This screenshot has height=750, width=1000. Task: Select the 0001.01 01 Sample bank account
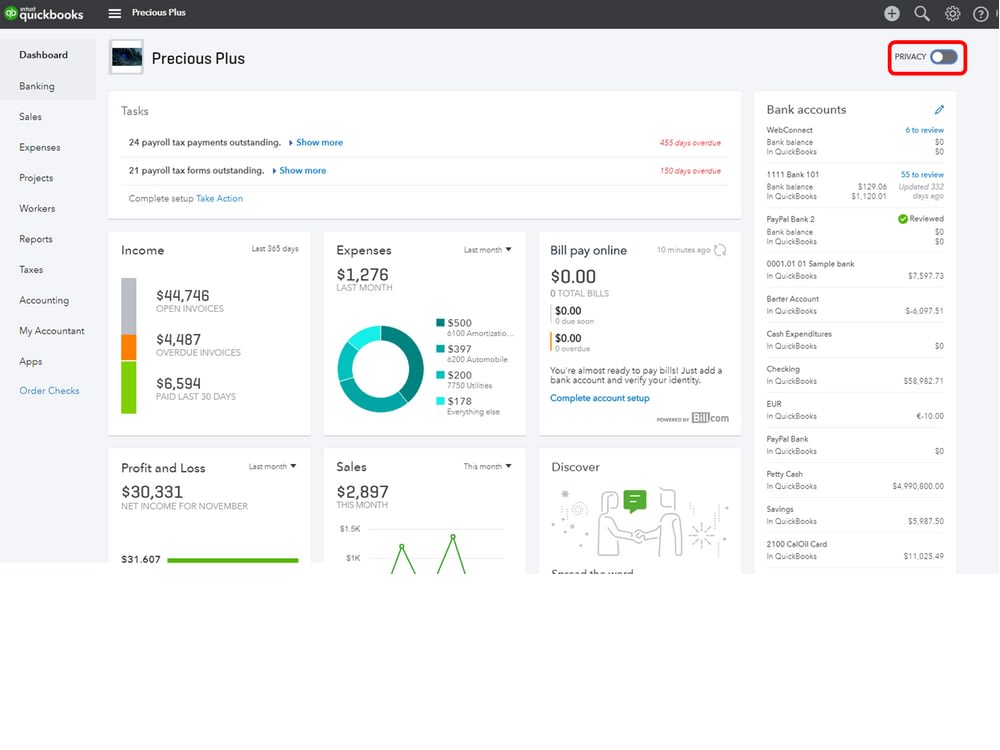click(855, 270)
